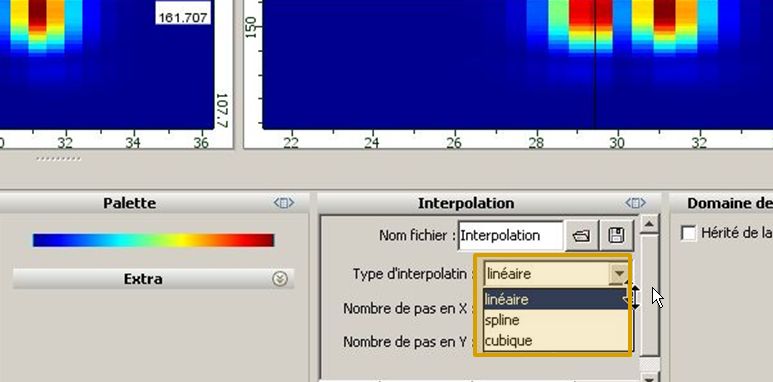Screen dimensions: 773x382
Task: Open interpolation file with folder icon
Action: (582, 236)
